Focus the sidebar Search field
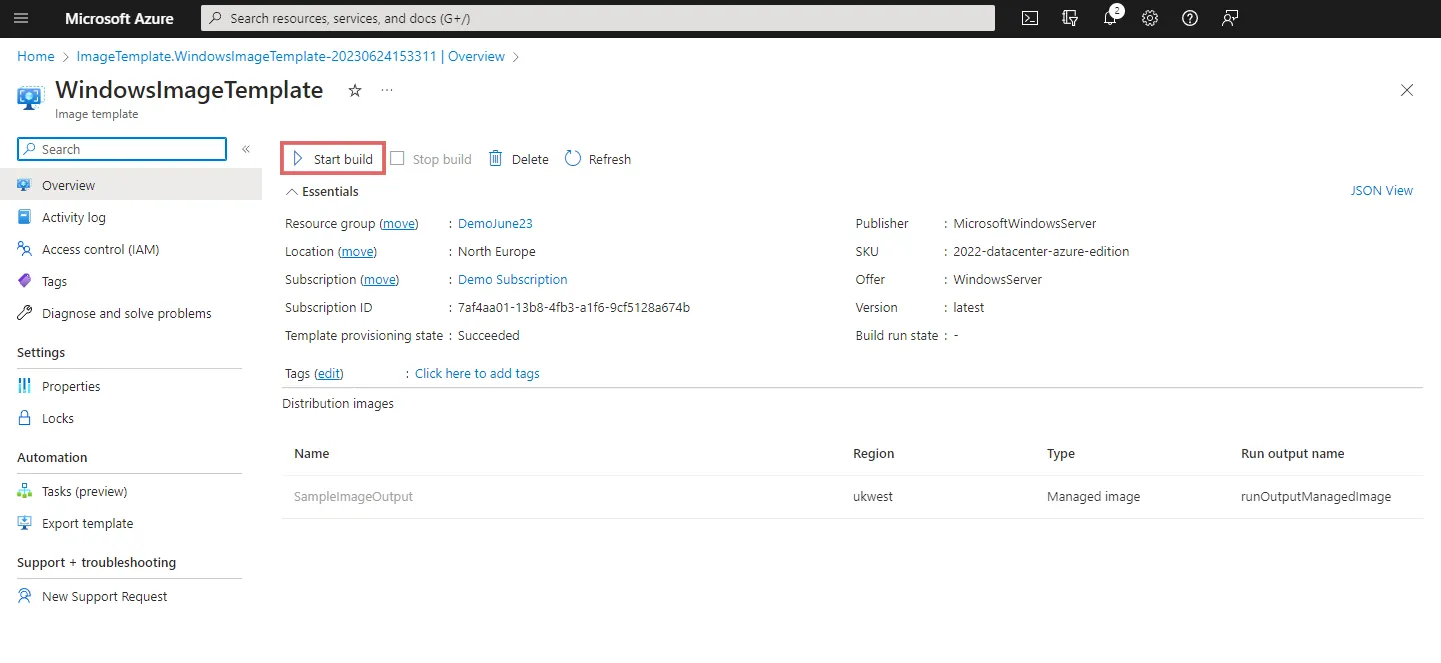 (x=122, y=149)
